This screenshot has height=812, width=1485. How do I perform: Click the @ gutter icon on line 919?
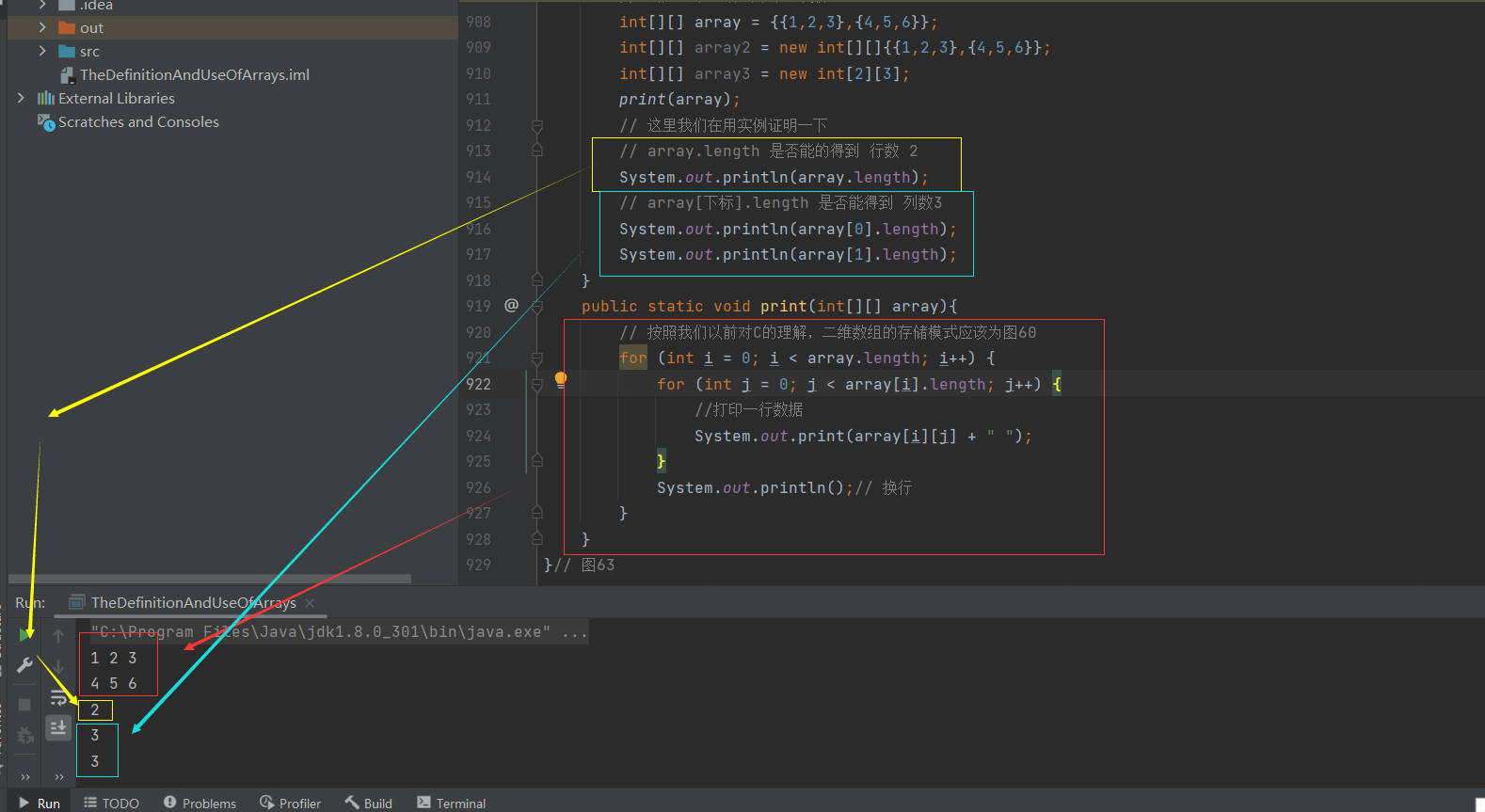click(511, 305)
